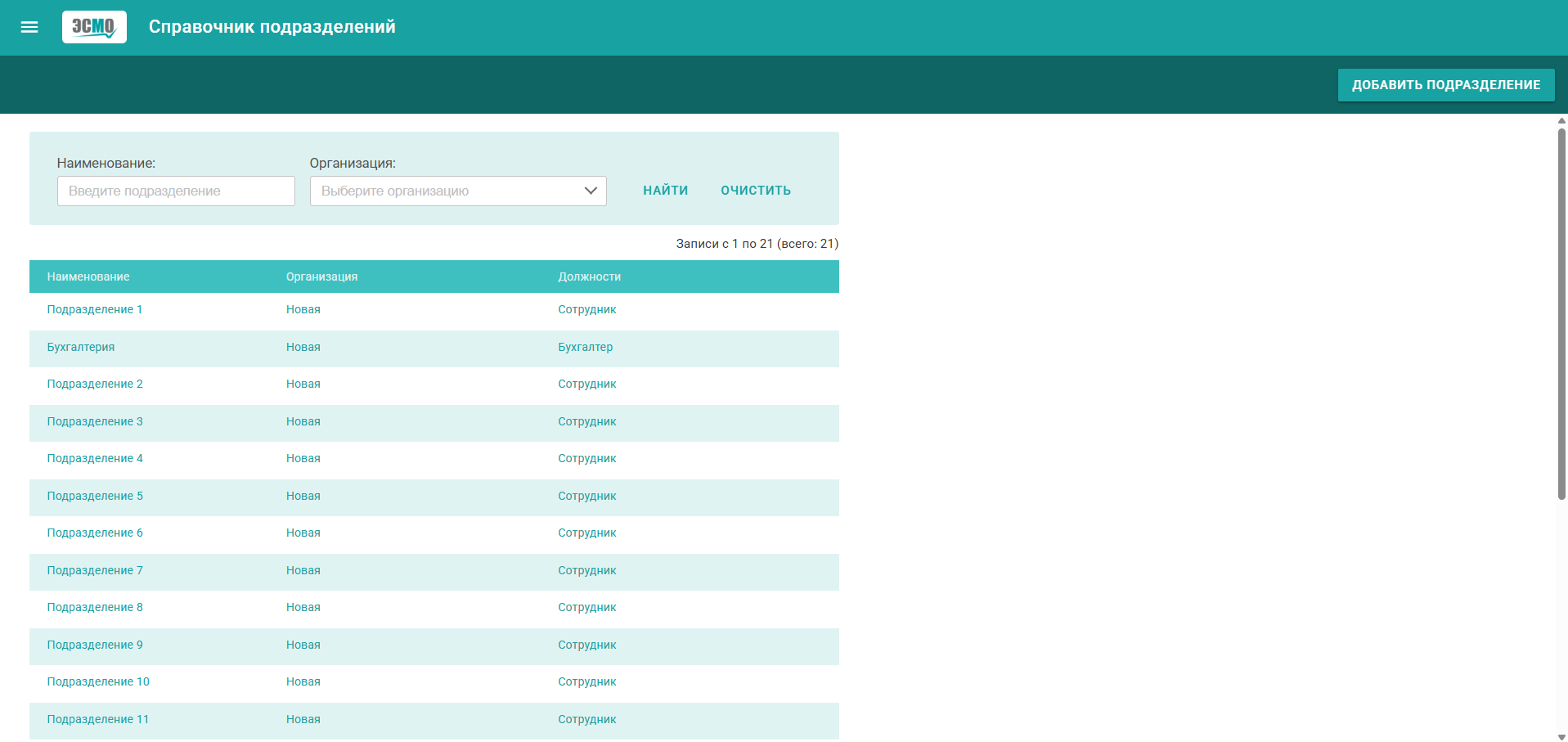Focus the Наименование search input field
The image size is (1568, 742).
click(176, 191)
